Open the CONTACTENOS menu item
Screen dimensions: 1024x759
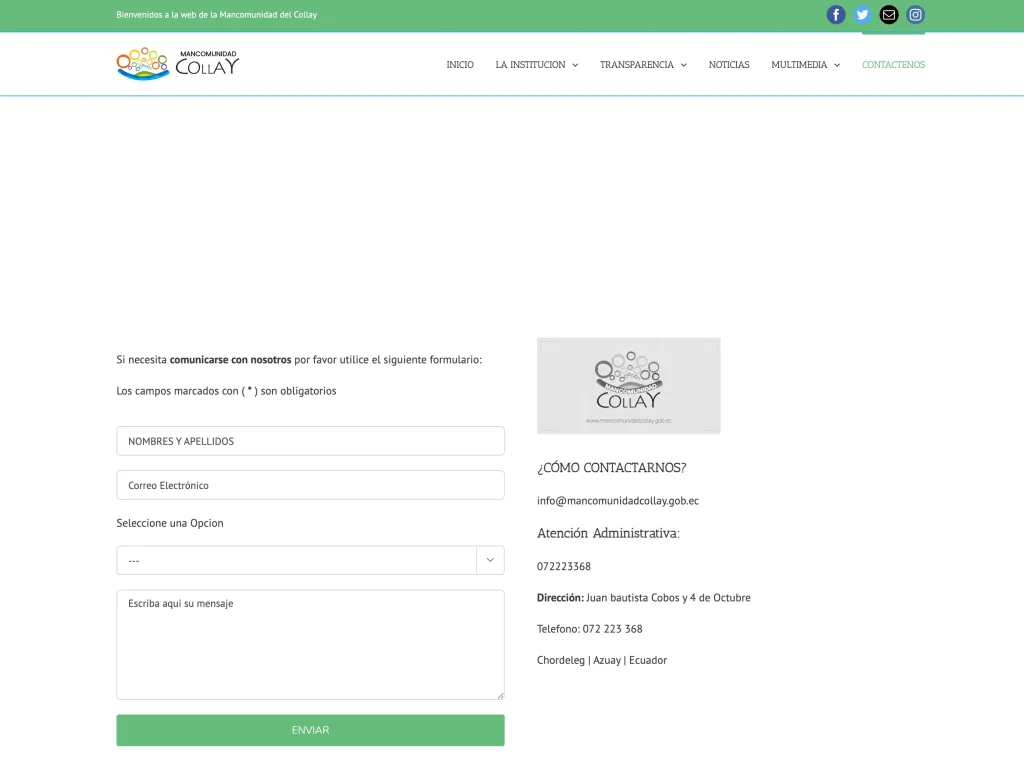click(893, 64)
